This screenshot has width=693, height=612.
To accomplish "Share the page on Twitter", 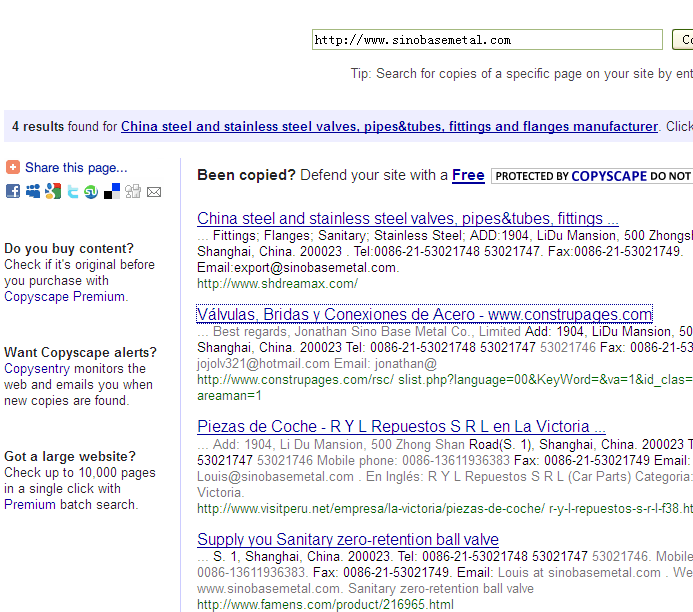I will coord(72,191).
